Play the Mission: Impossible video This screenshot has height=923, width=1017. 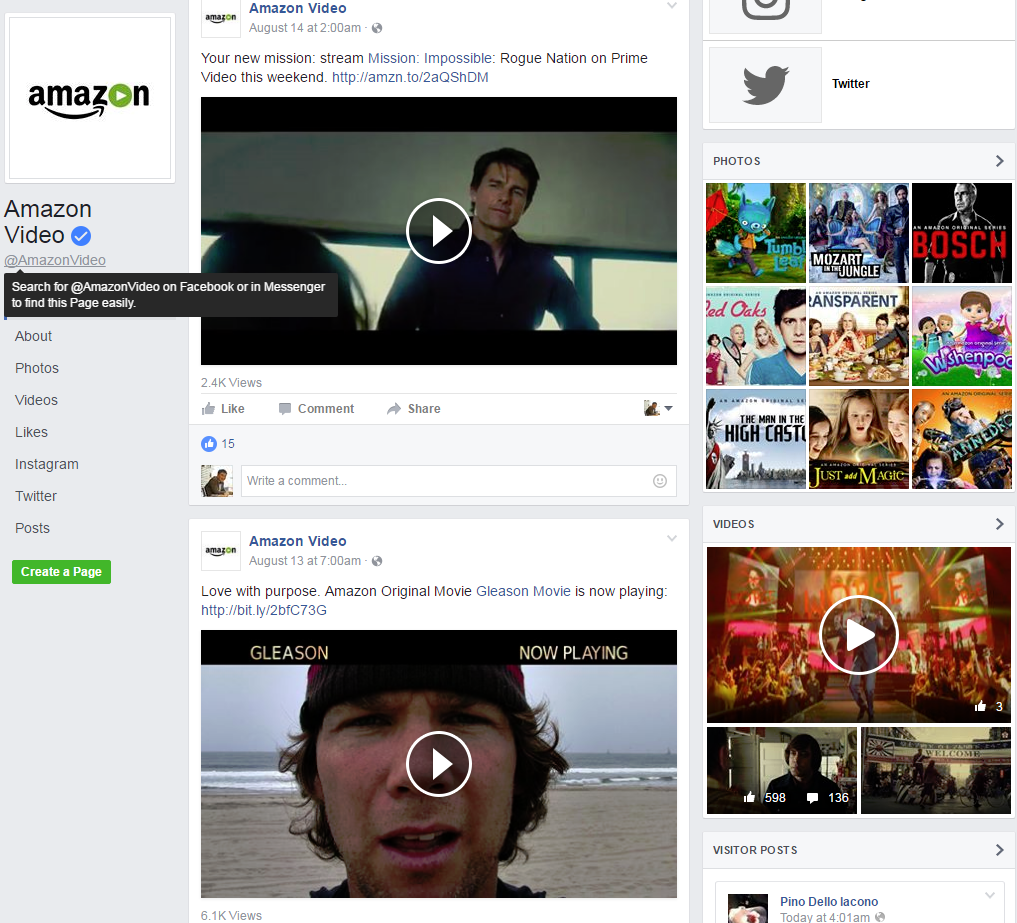click(x=438, y=231)
